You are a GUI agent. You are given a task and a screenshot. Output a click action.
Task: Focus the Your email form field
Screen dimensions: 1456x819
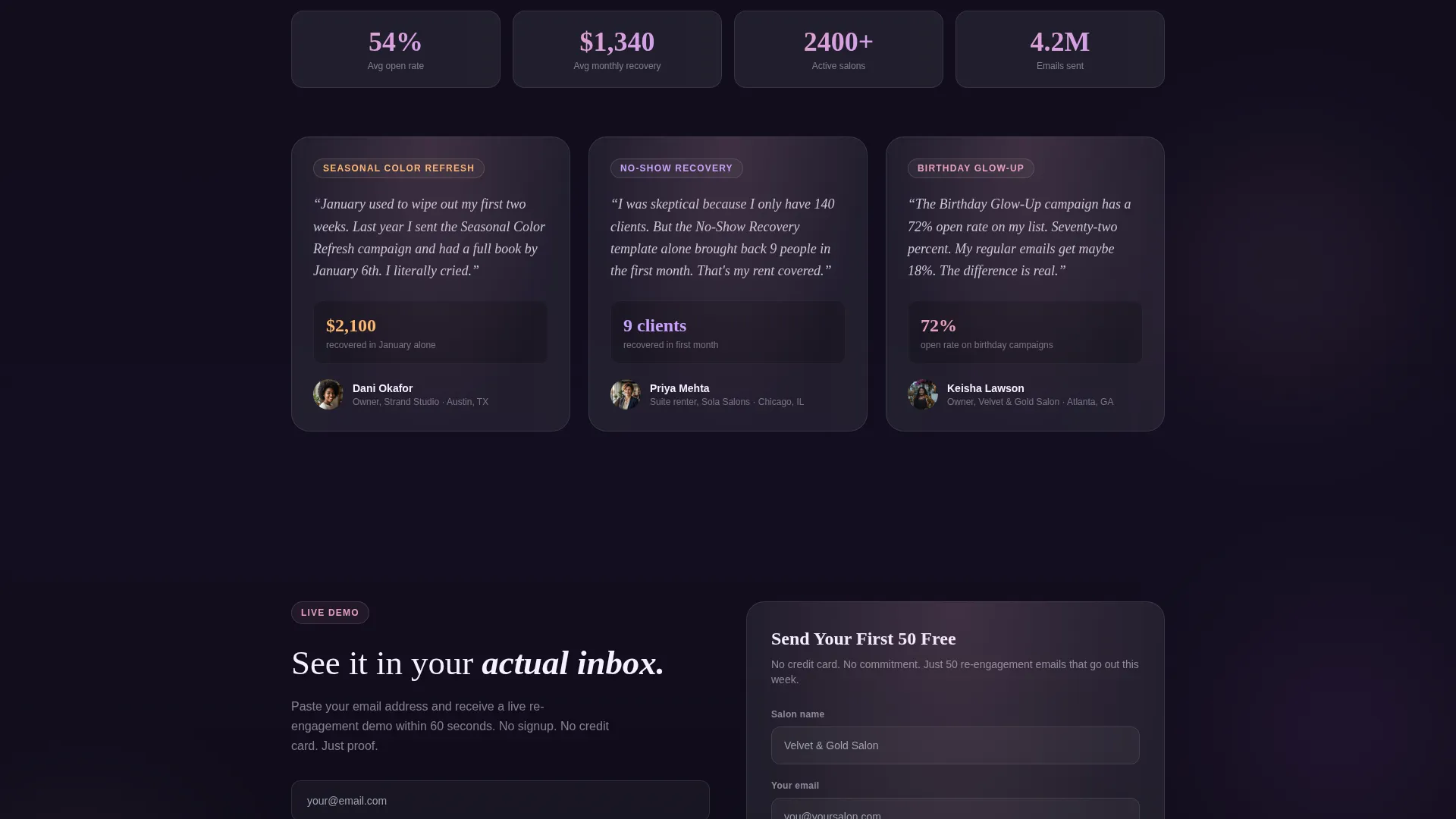coord(955,809)
